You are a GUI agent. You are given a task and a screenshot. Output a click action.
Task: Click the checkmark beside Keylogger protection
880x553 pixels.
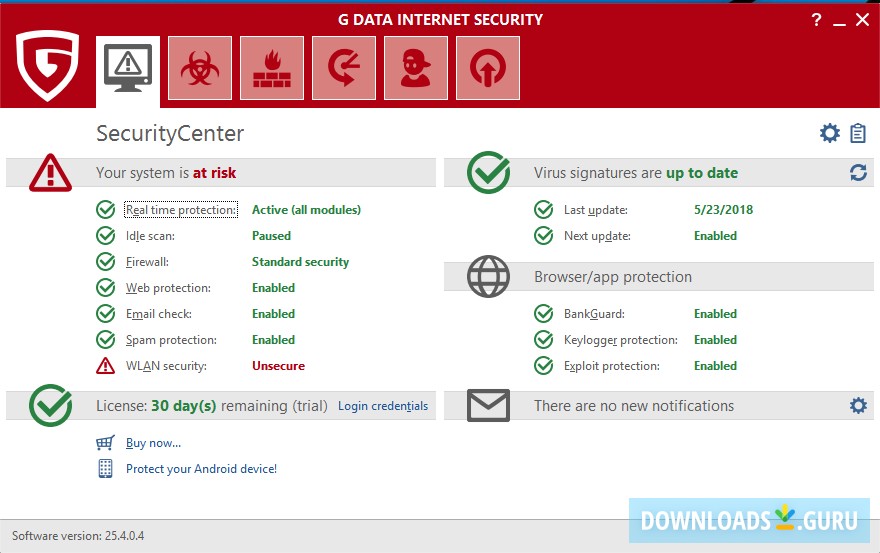click(543, 340)
